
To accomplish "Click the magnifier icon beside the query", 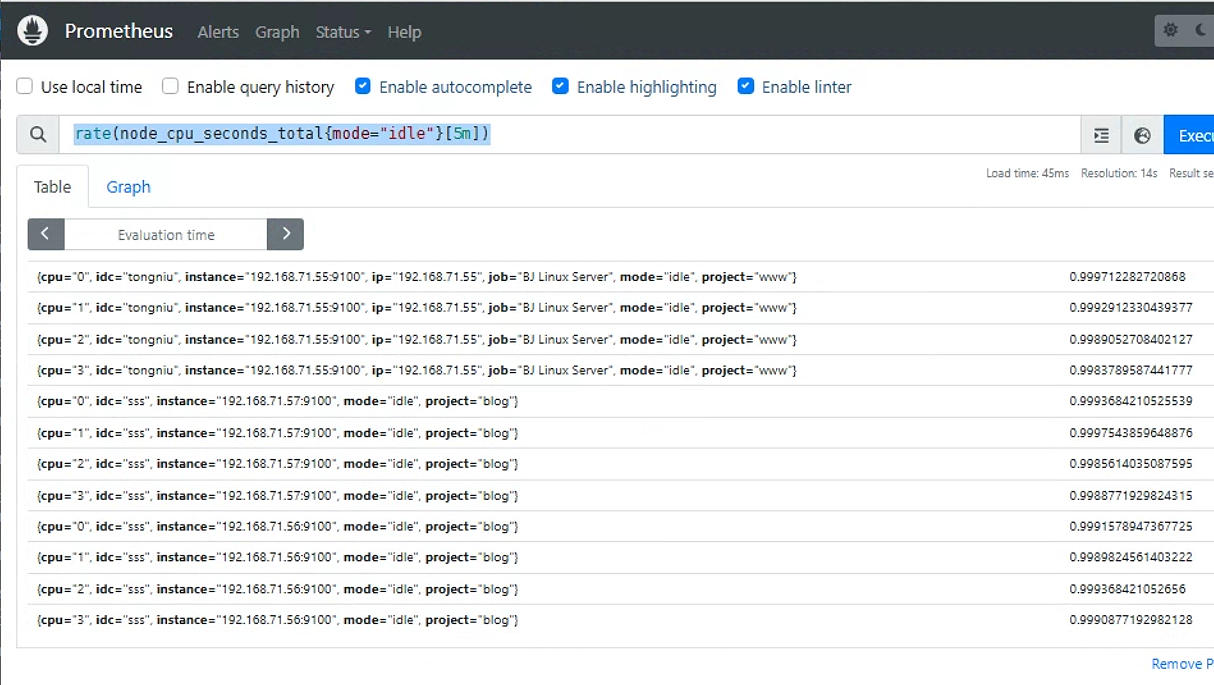I will click(38, 135).
